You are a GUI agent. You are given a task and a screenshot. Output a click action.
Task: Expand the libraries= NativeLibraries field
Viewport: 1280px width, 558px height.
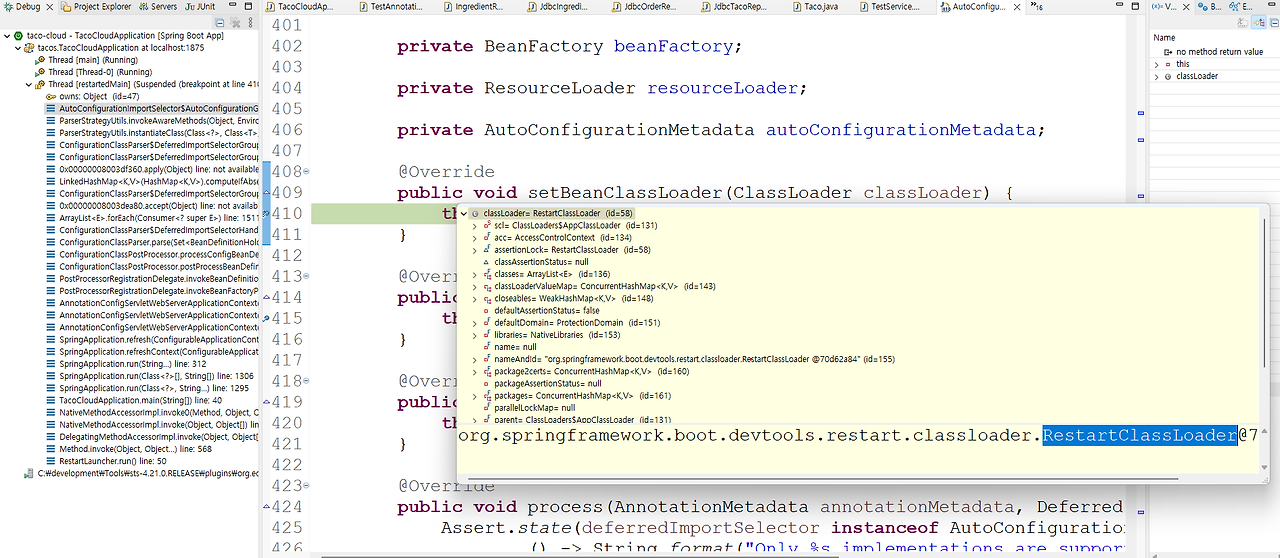(x=475, y=334)
